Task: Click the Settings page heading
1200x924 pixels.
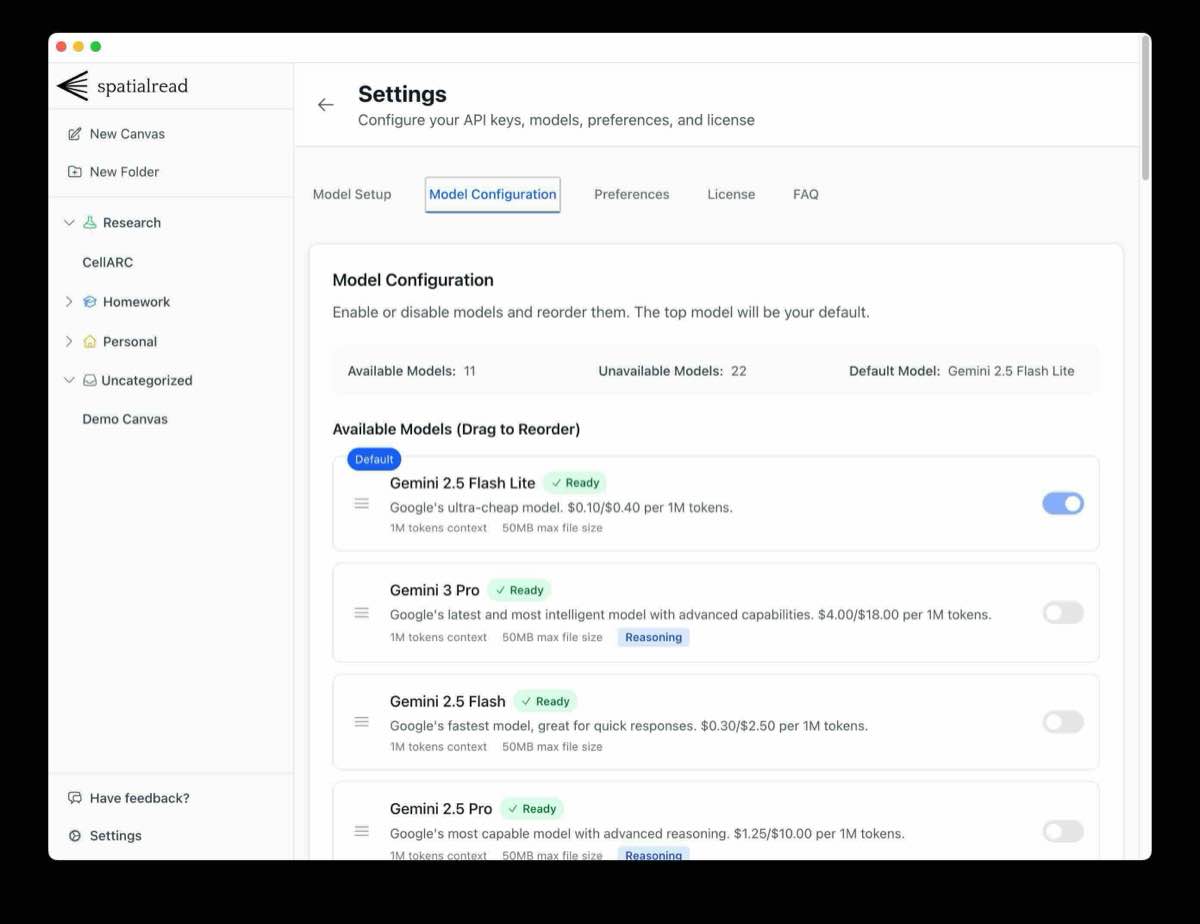Action: [402, 95]
